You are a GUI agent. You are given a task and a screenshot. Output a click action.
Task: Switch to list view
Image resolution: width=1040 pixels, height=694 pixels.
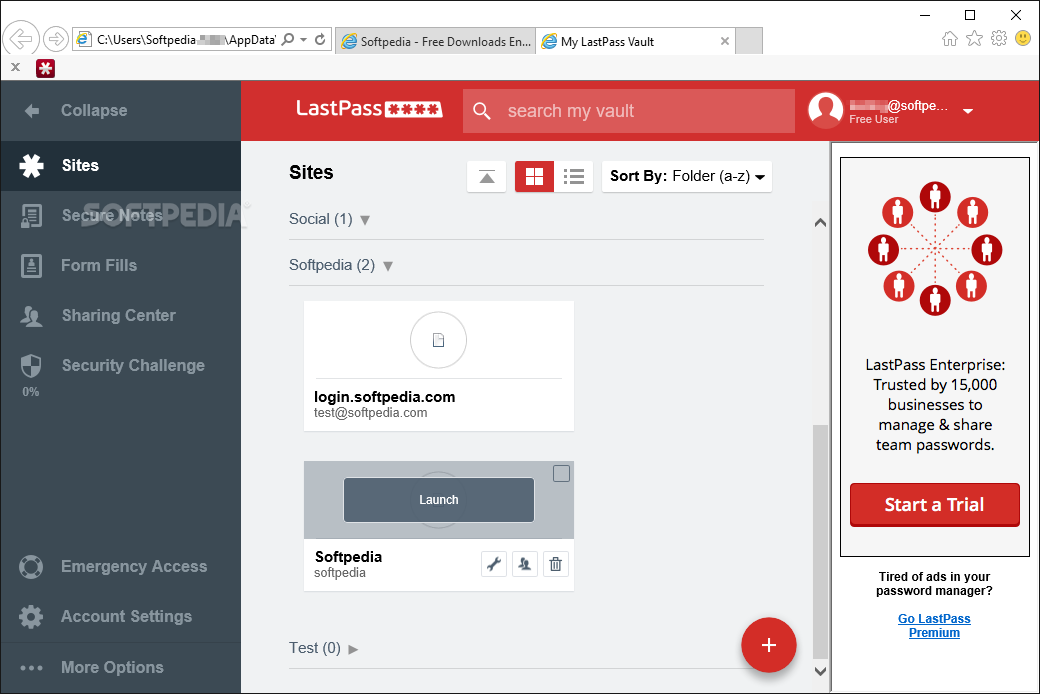574,176
